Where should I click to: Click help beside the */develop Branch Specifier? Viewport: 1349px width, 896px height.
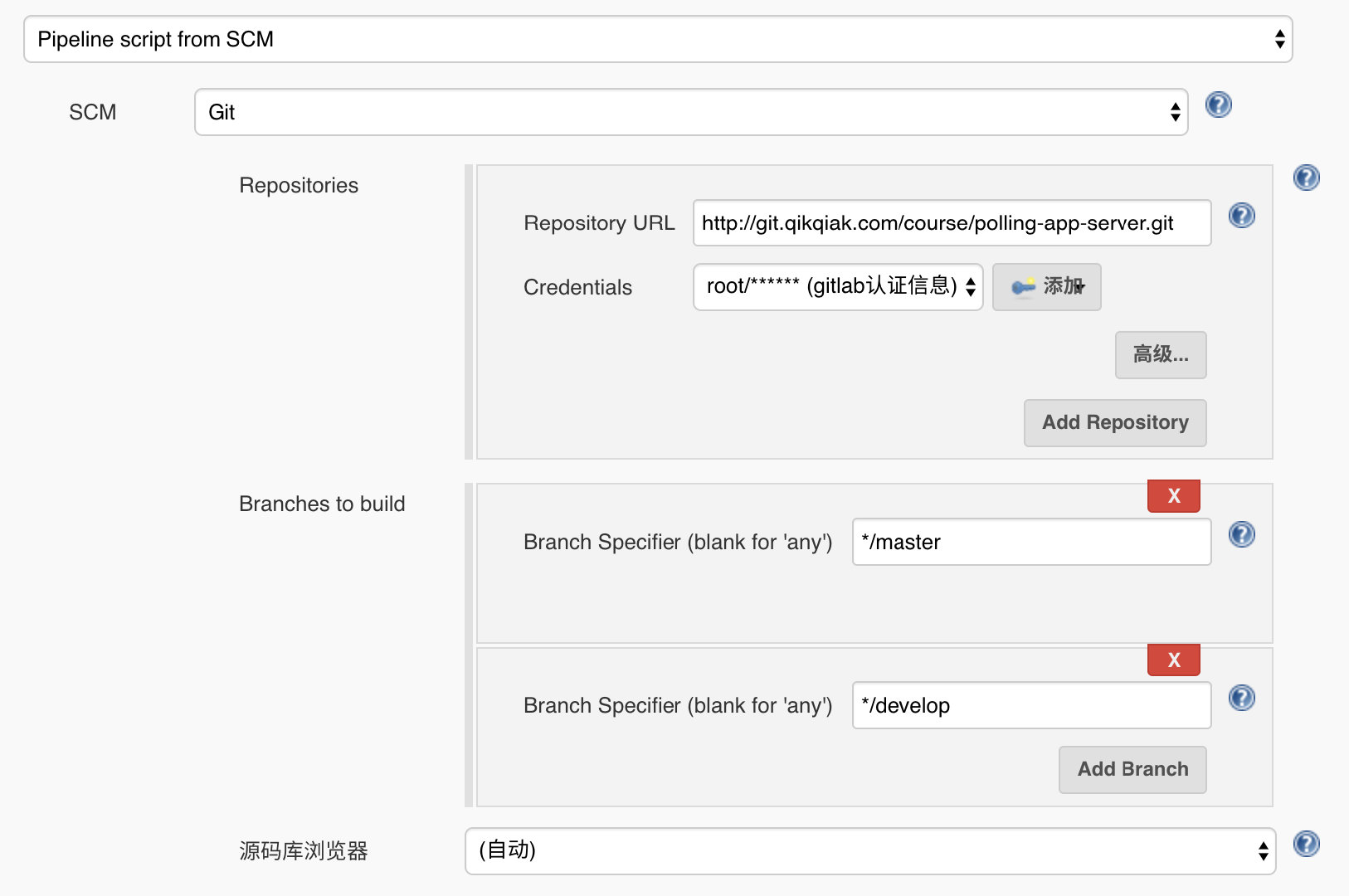tap(1241, 699)
